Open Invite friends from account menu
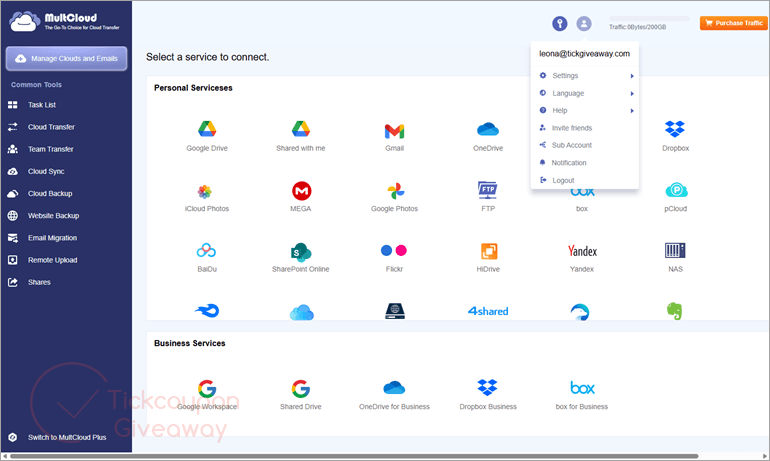Viewport: 770px width, 461px height. point(585,128)
